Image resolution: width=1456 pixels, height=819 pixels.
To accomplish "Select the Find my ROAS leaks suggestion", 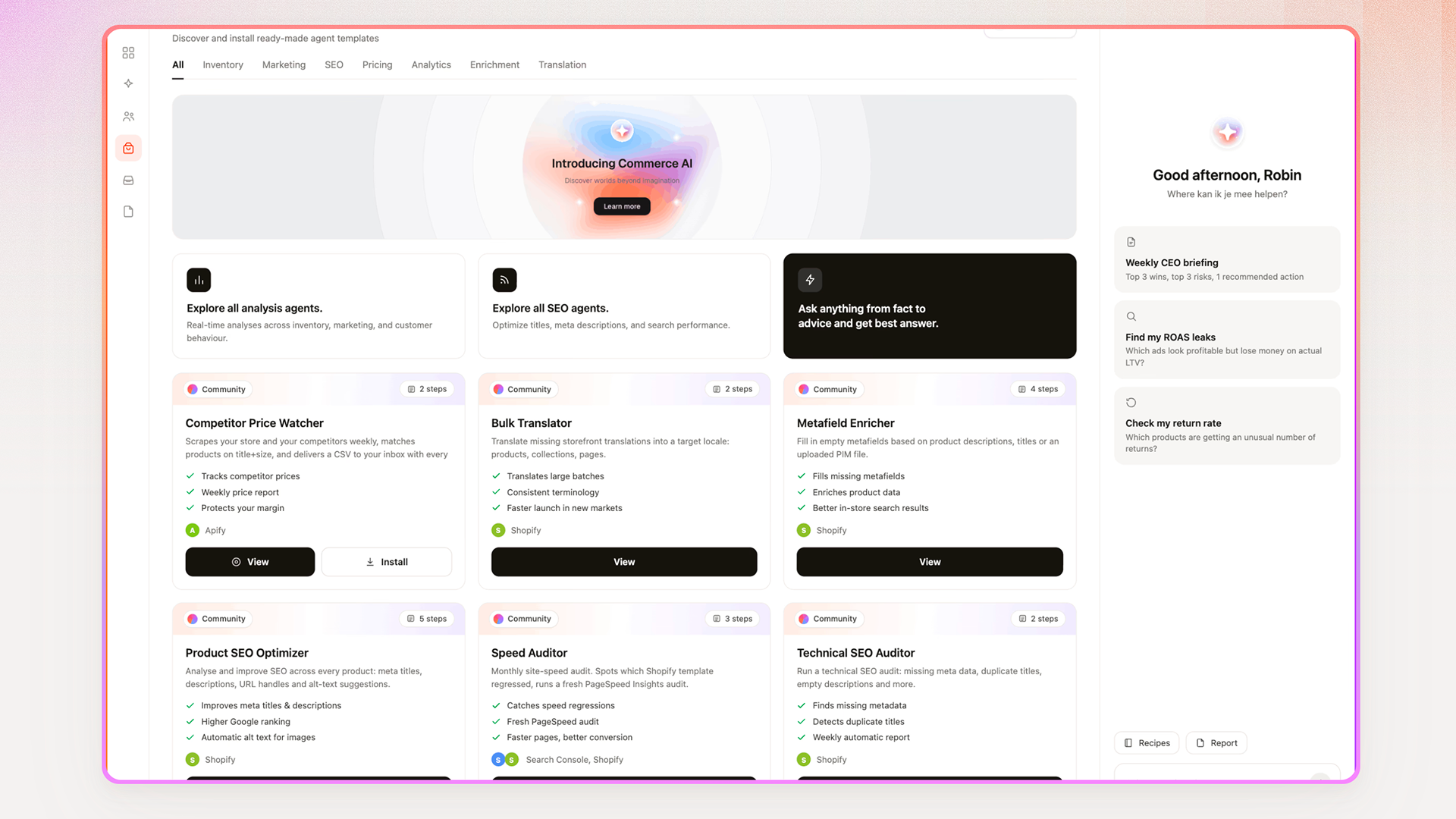I will click(x=1227, y=340).
